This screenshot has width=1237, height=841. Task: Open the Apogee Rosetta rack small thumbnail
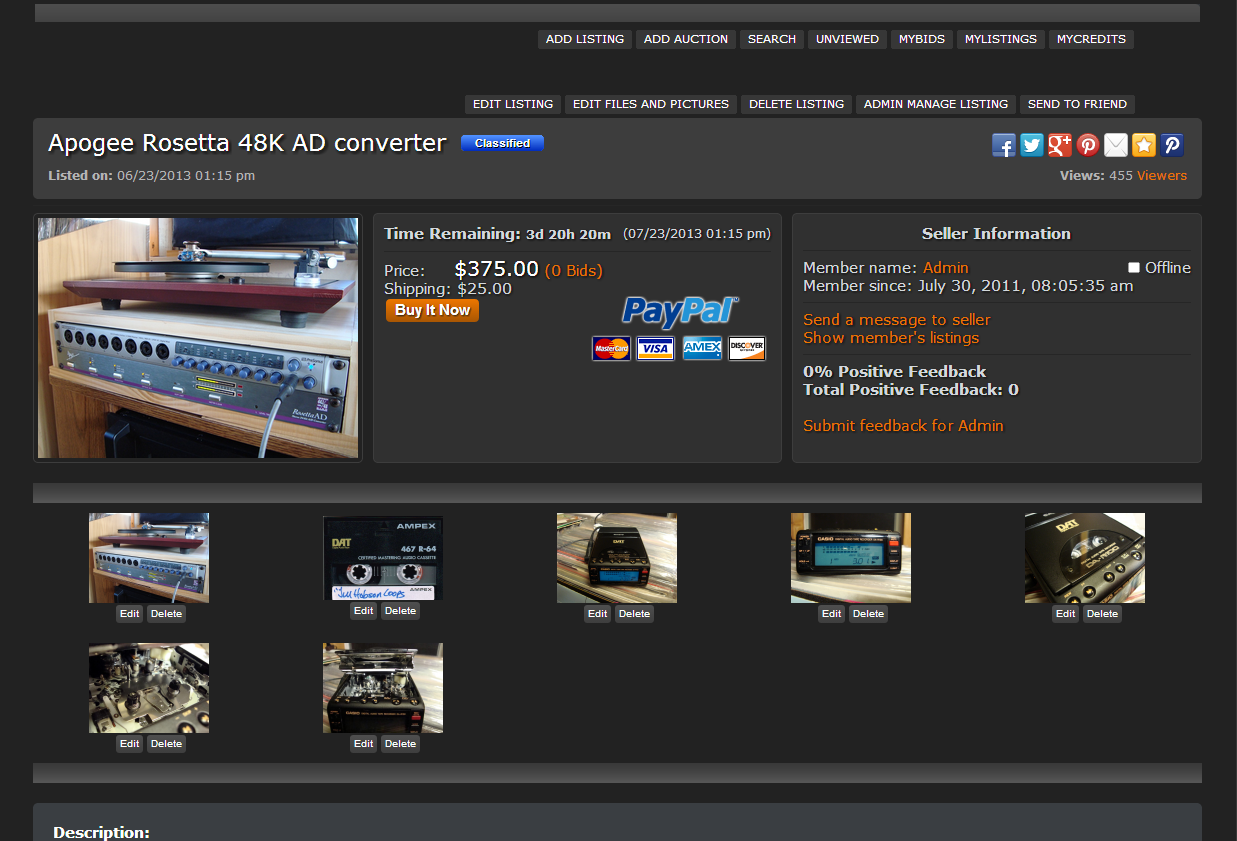pyautogui.click(x=149, y=558)
